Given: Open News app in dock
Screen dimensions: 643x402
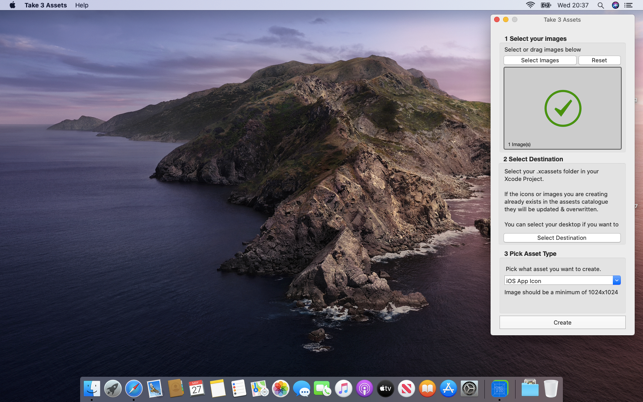Looking at the screenshot, I should pos(406,388).
